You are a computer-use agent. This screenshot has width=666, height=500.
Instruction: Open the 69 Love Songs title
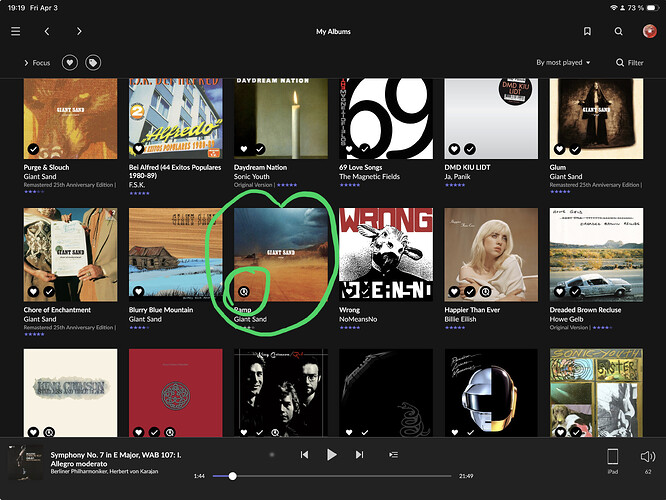click(360, 167)
